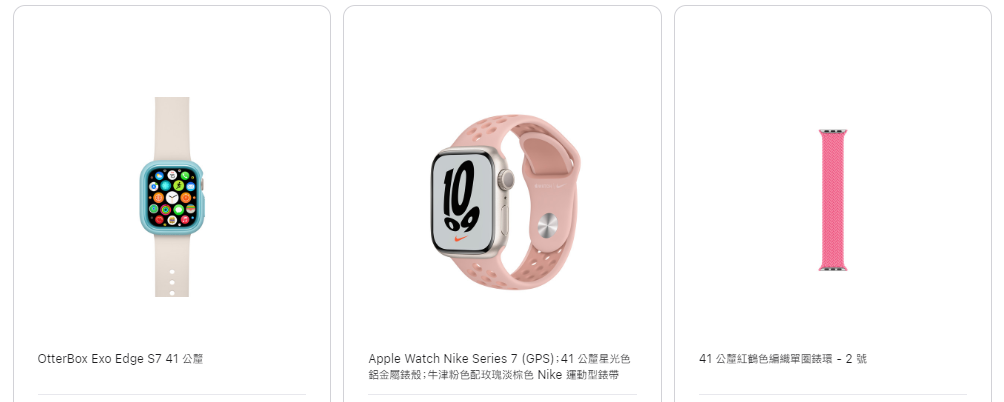Select the flamingo braided solo loop card
This screenshot has height=402, width=1004.
pos(832,204)
